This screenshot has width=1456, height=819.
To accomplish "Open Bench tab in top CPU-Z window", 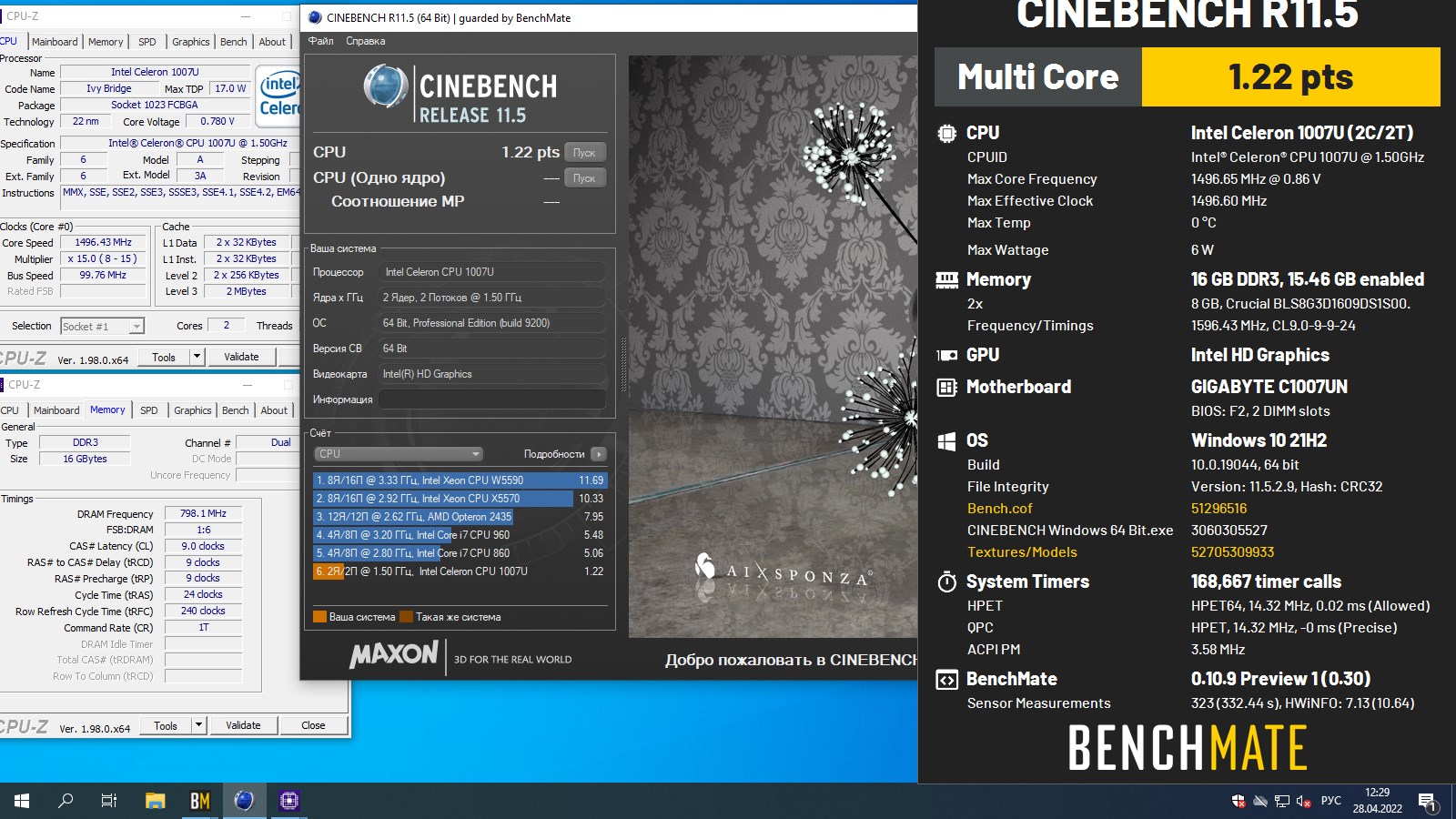I will [x=234, y=42].
